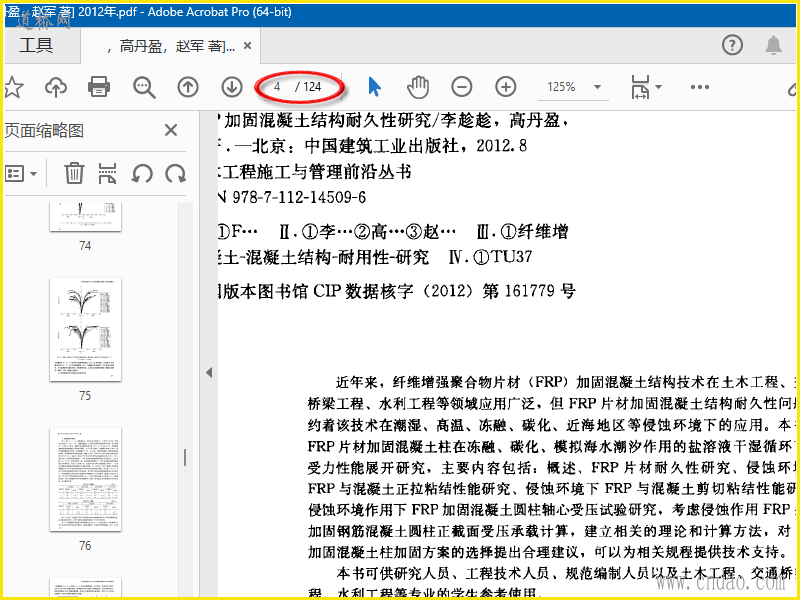Click the current page number field
Image resolution: width=800 pixels, height=600 pixels.
pos(277,87)
